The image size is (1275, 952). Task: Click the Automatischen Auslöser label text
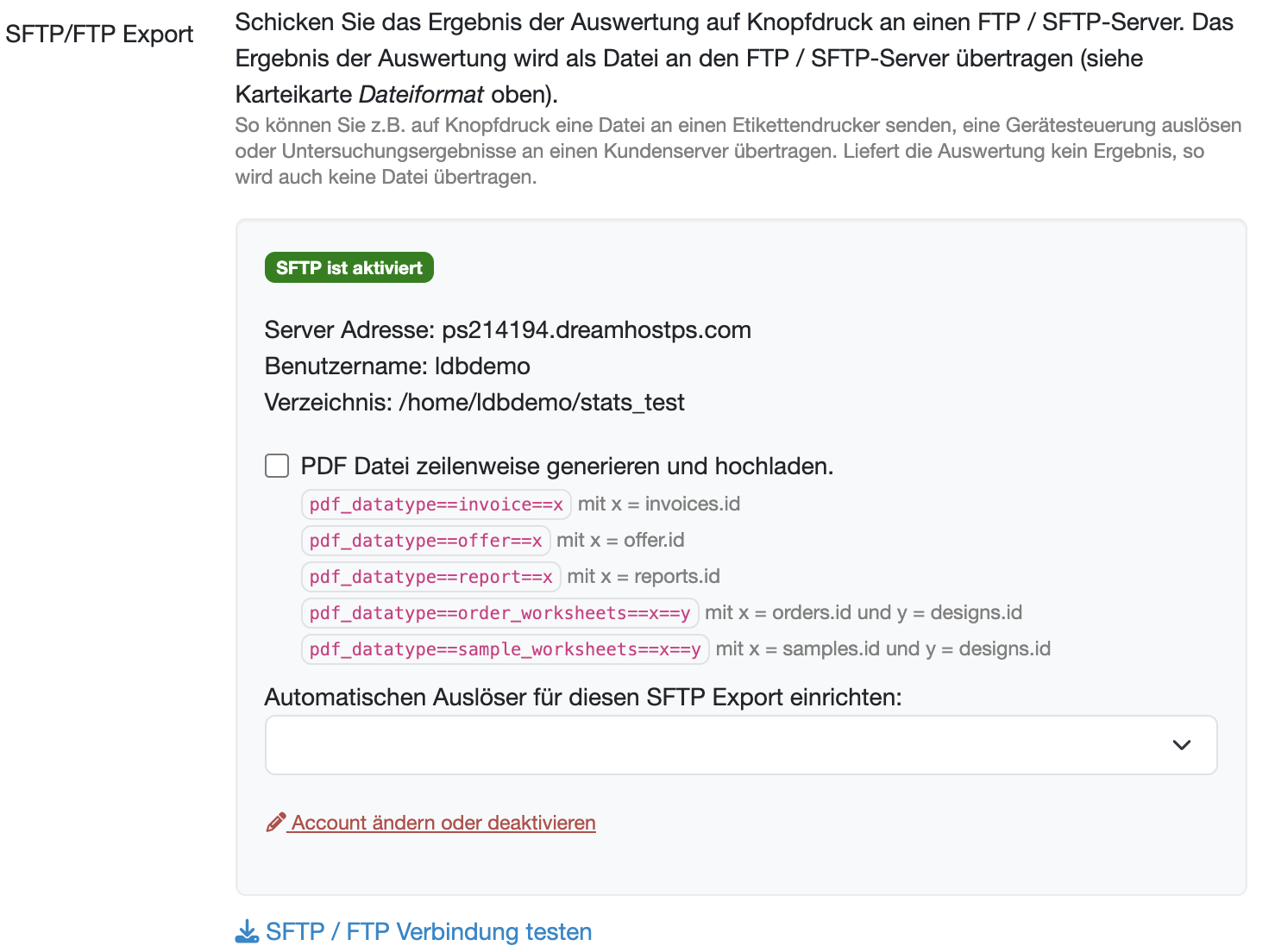pyautogui.click(x=582, y=697)
